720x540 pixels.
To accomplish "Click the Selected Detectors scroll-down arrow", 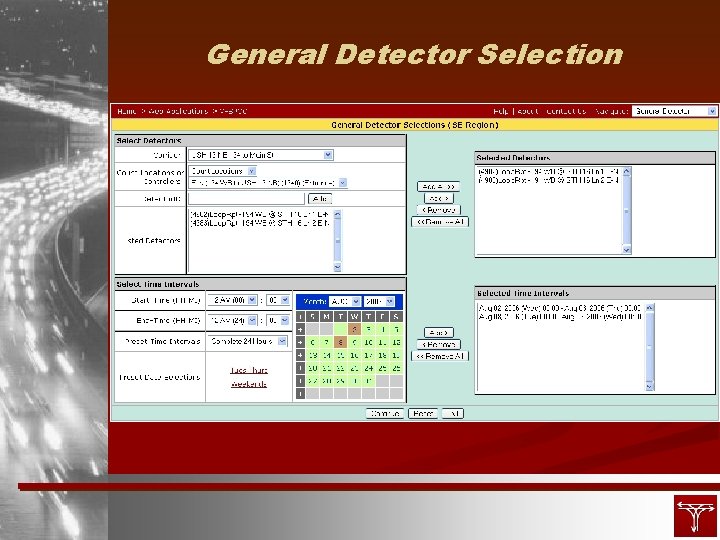I will (x=627, y=249).
